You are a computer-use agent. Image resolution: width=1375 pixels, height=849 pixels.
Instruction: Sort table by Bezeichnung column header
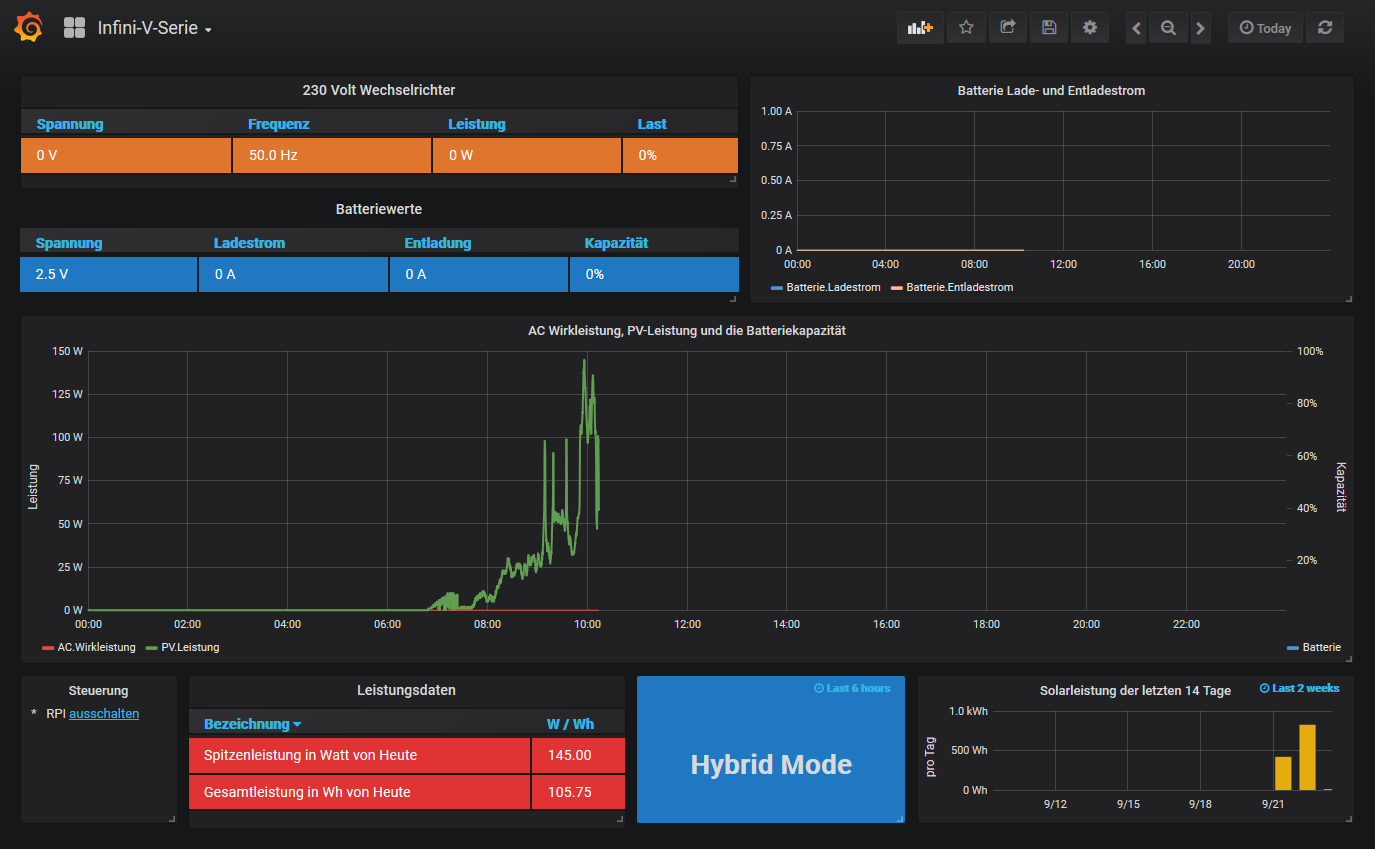[246, 724]
